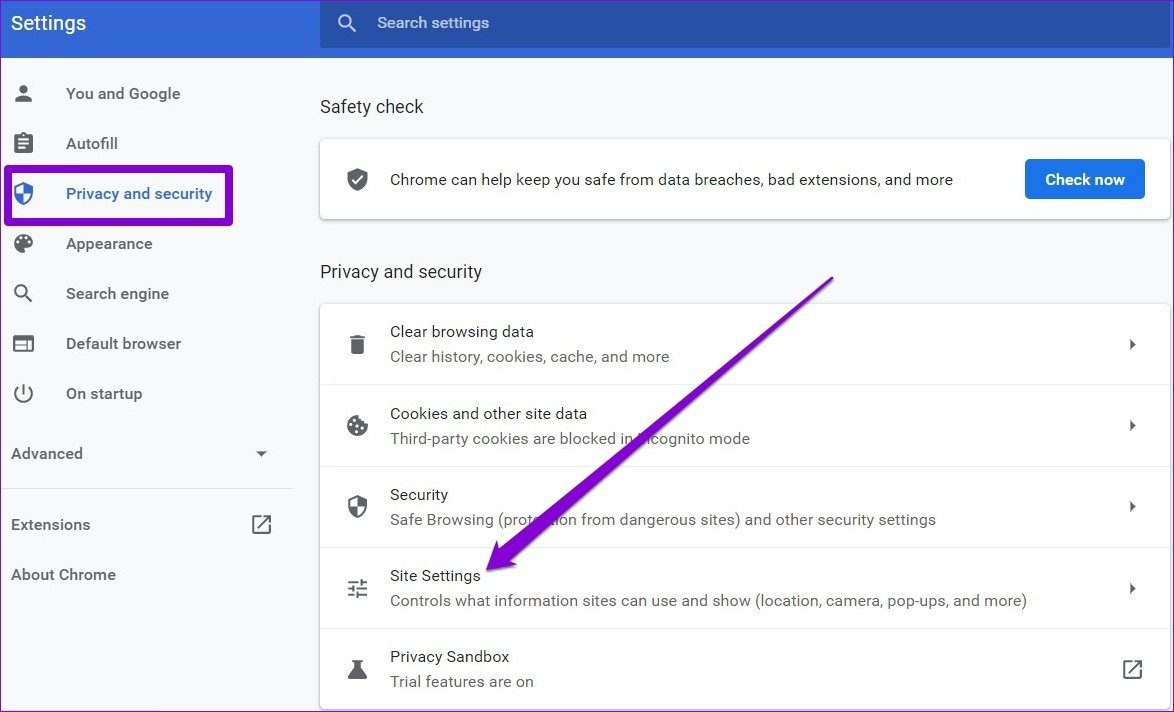Click the Privacy Sandbox title

pyautogui.click(x=449, y=657)
